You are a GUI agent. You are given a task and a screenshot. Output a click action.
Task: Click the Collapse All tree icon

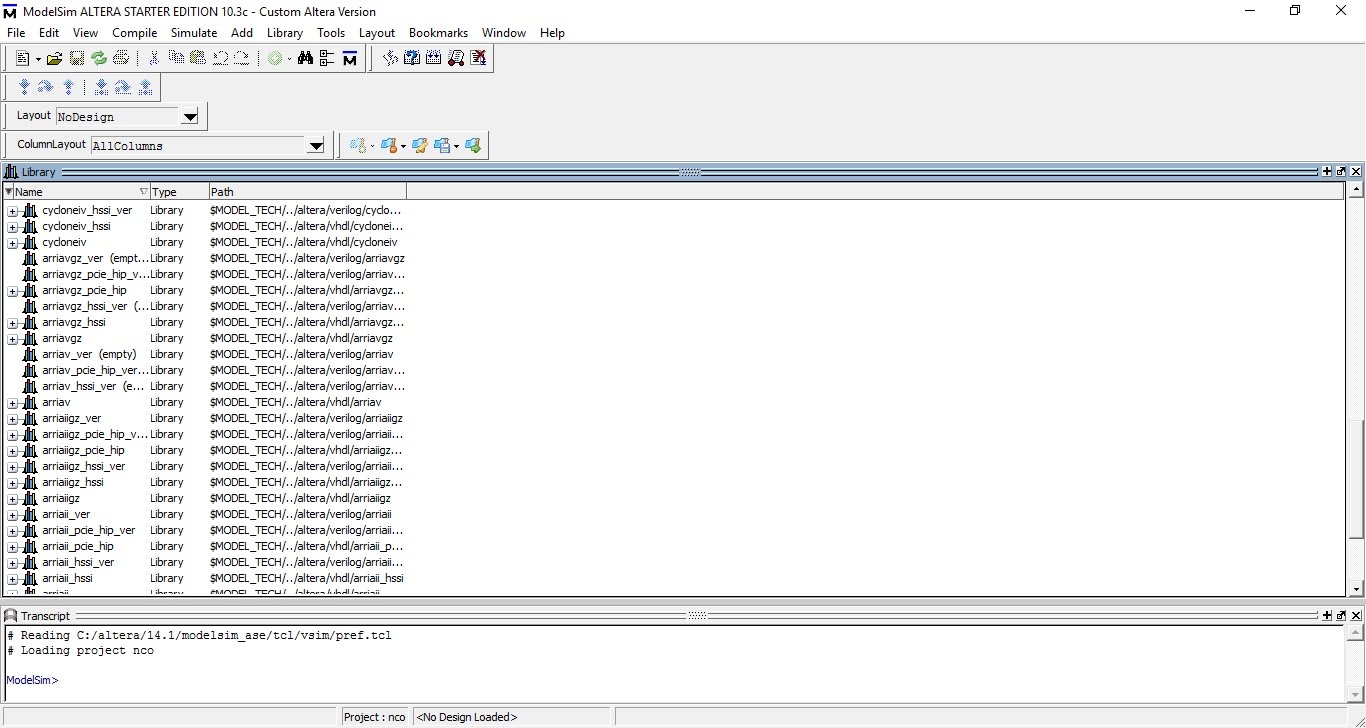point(328,59)
